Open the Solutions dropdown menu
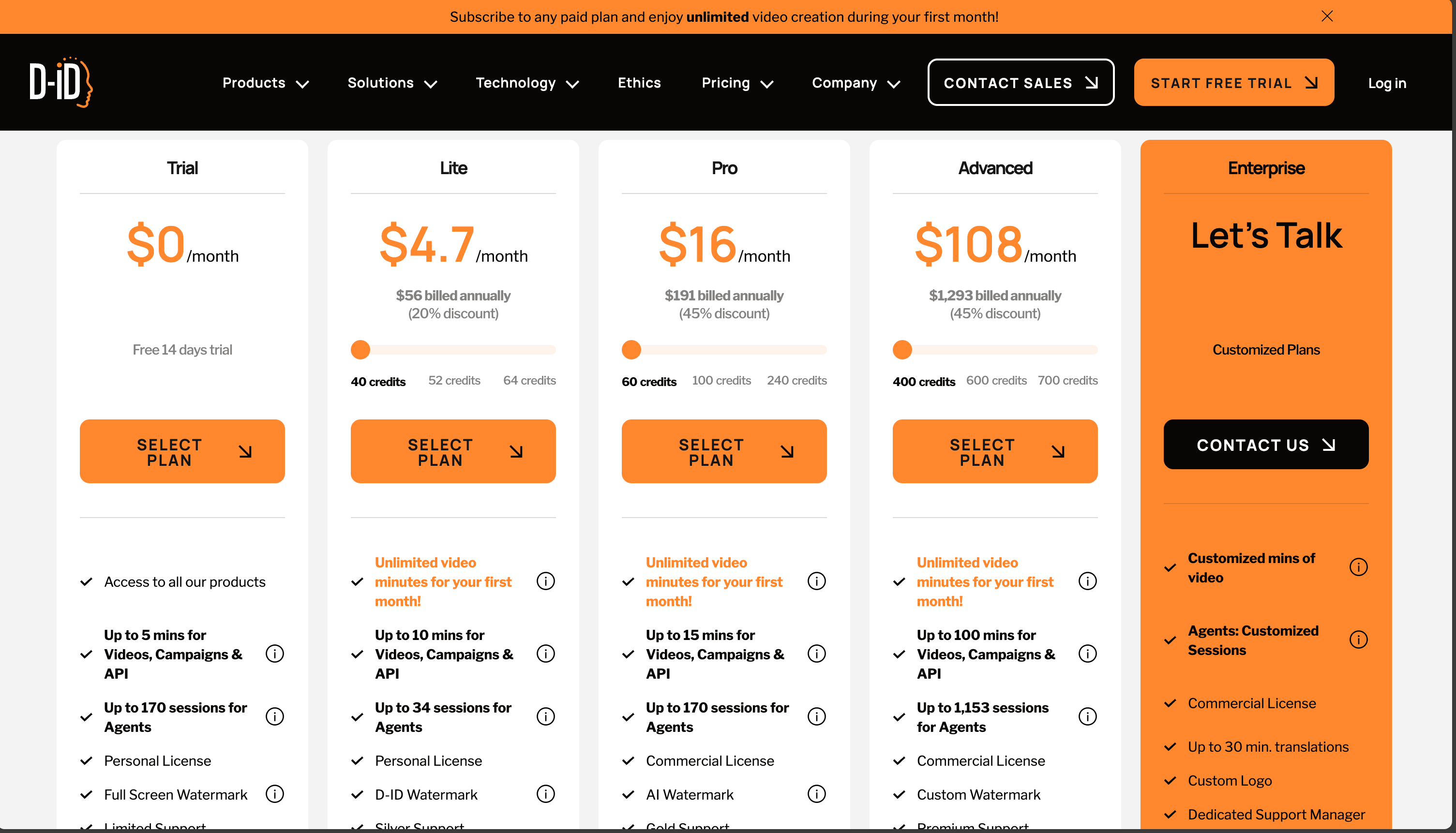 click(392, 83)
